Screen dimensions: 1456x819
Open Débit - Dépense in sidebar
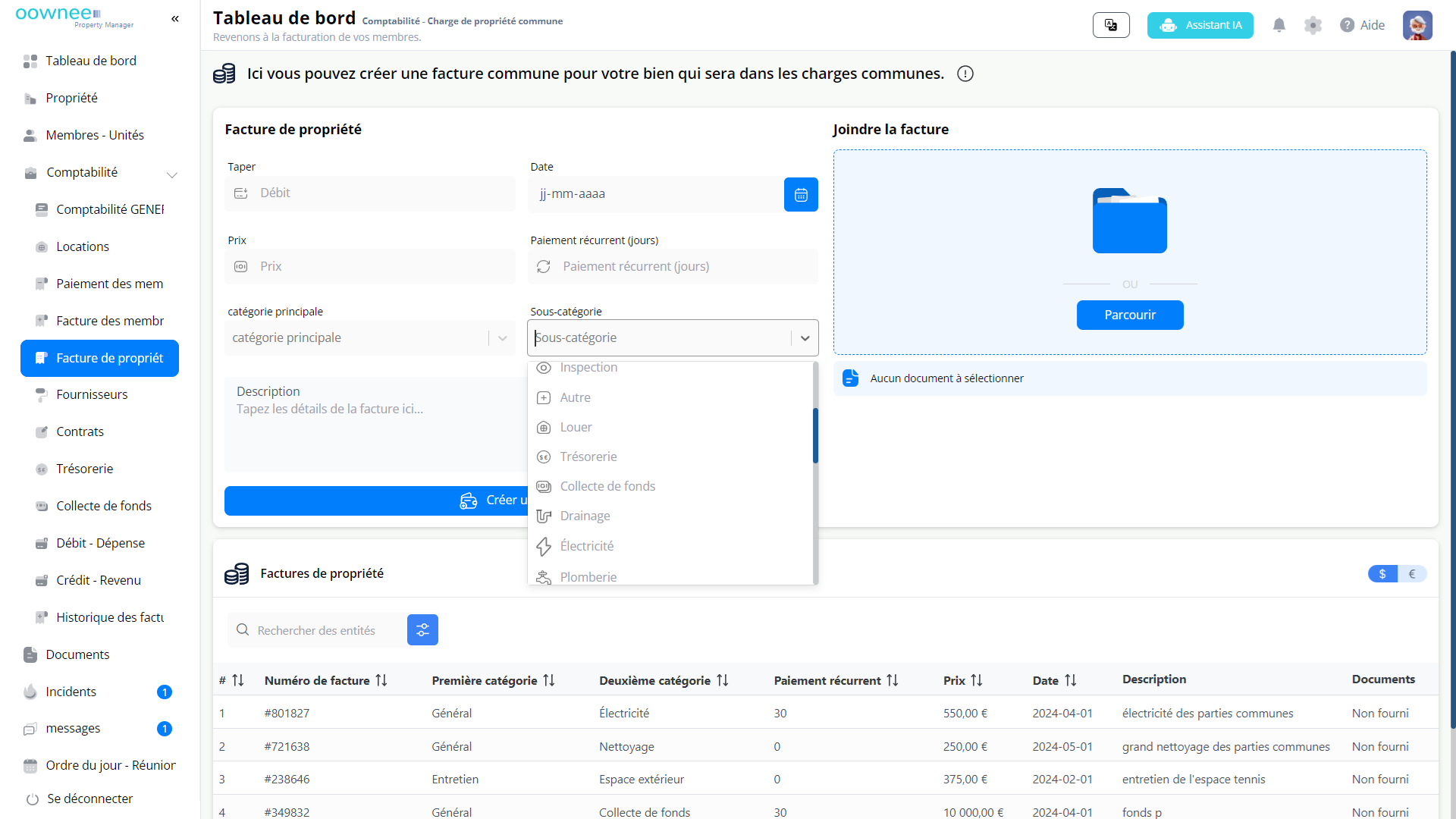coord(99,543)
